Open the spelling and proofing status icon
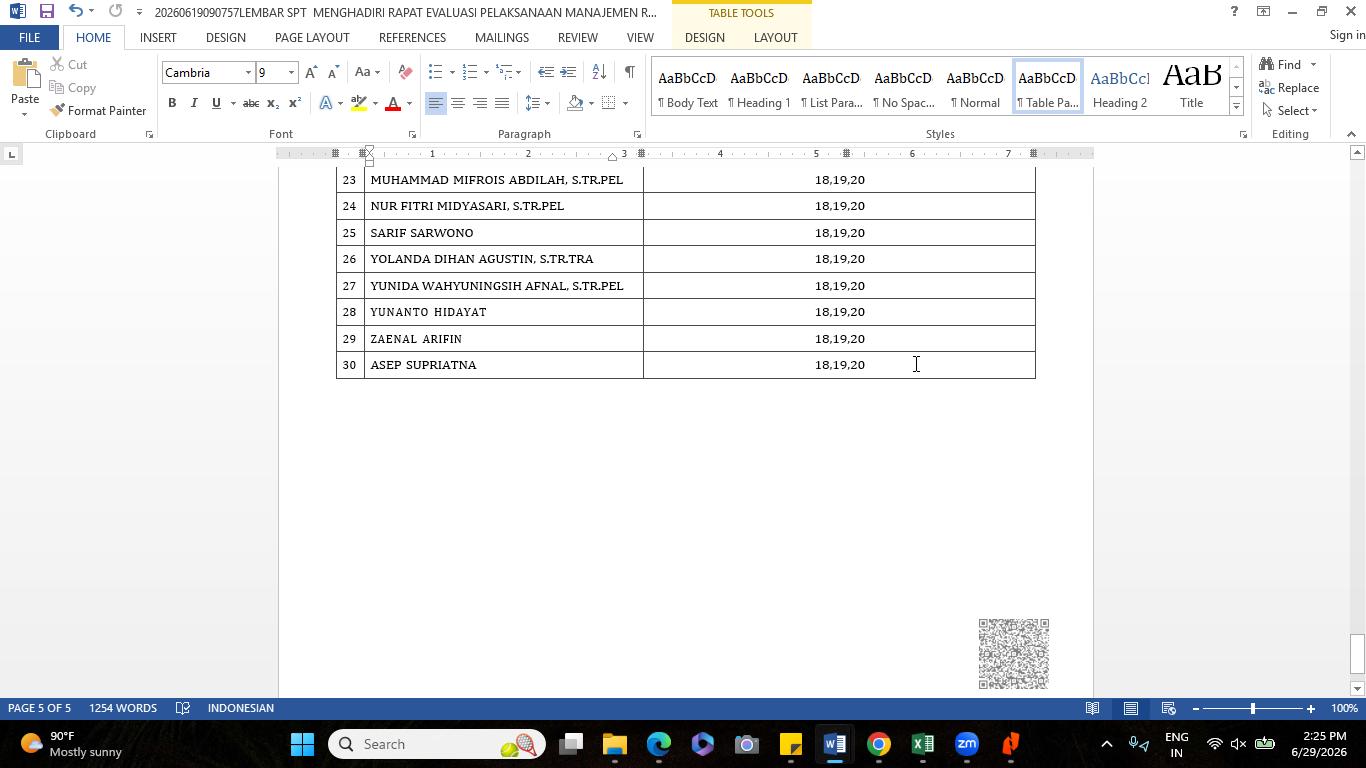Viewport: 1366px width, 768px height. coord(183,708)
